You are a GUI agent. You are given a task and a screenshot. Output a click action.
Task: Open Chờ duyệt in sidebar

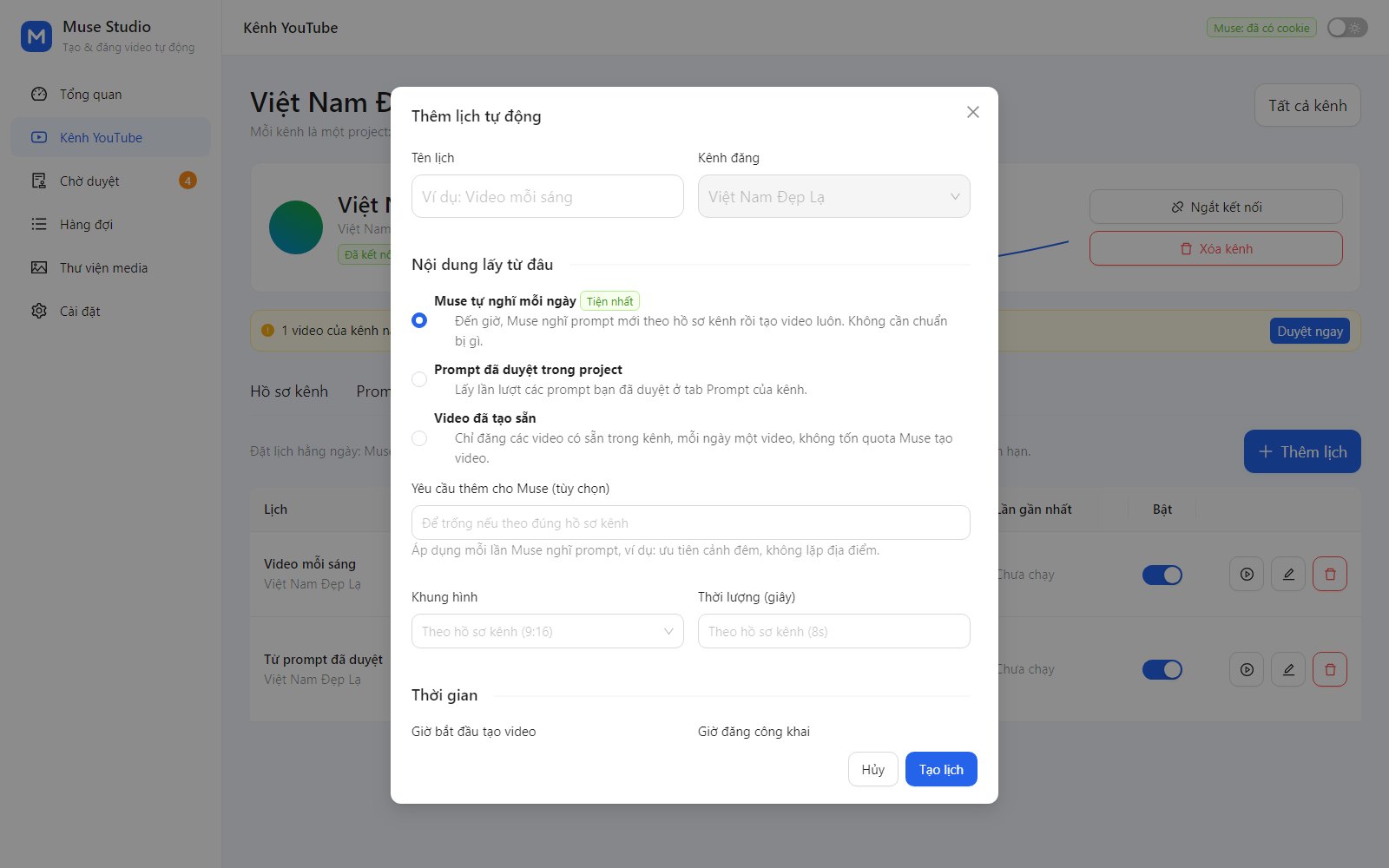tap(110, 181)
